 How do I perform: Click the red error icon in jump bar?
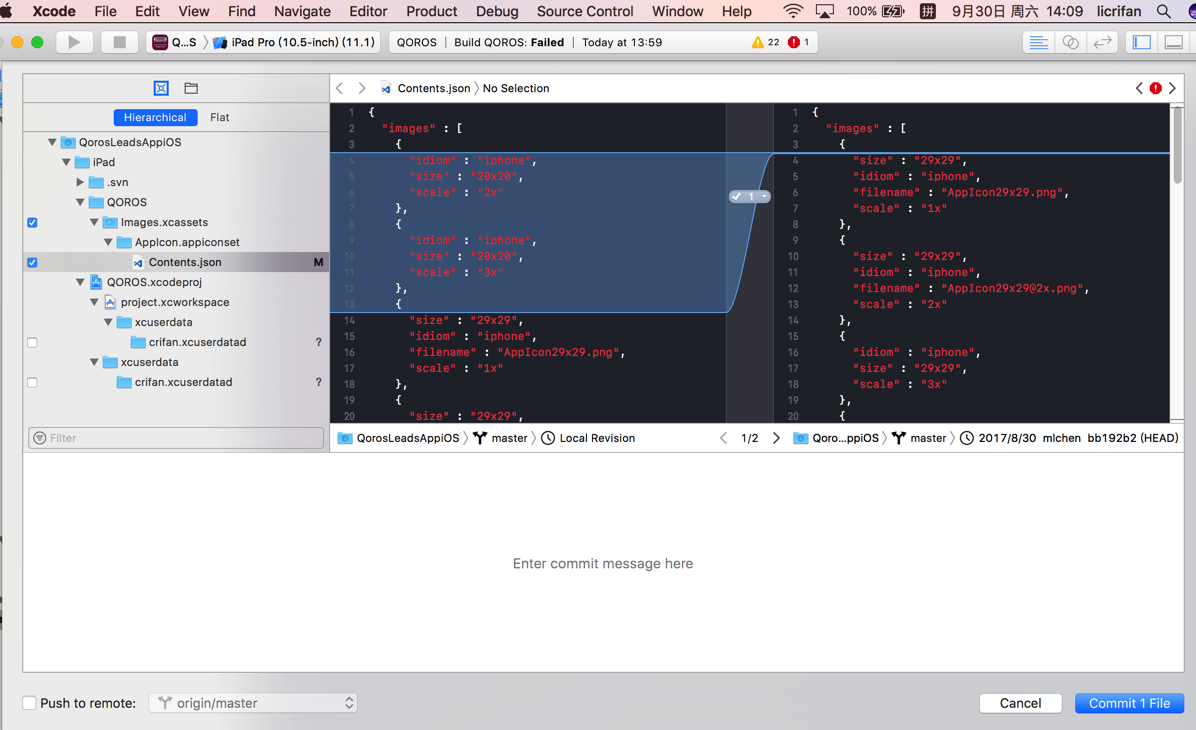[x=1156, y=88]
